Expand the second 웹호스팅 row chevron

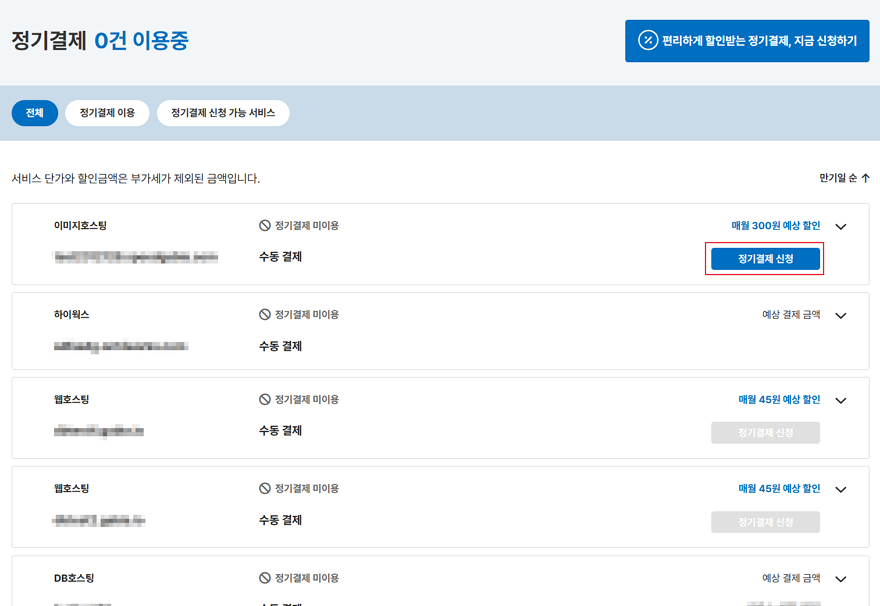coord(840,490)
